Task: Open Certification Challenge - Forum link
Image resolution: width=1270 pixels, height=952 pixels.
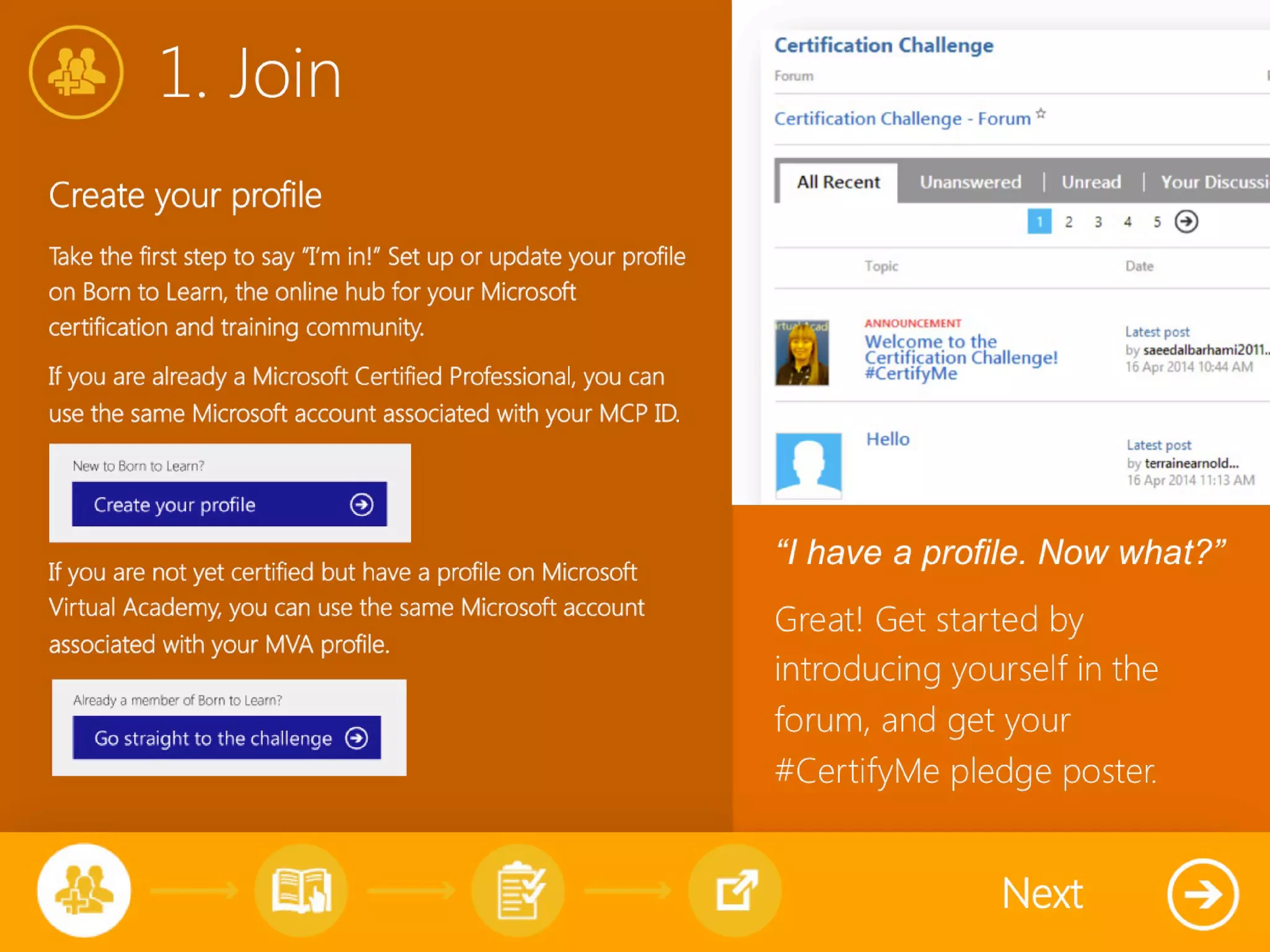Action: [902, 118]
